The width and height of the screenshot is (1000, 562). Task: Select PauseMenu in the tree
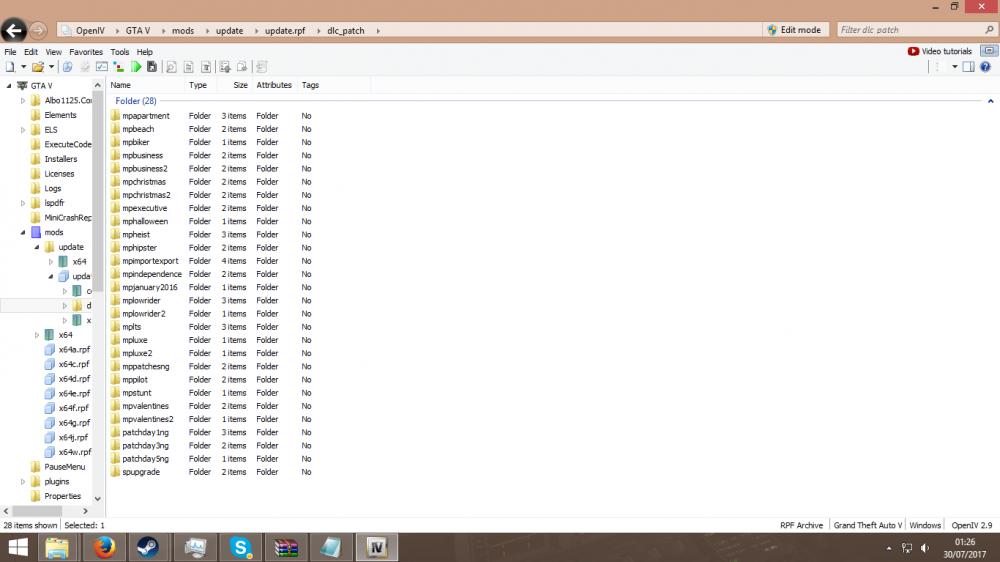(x=64, y=466)
